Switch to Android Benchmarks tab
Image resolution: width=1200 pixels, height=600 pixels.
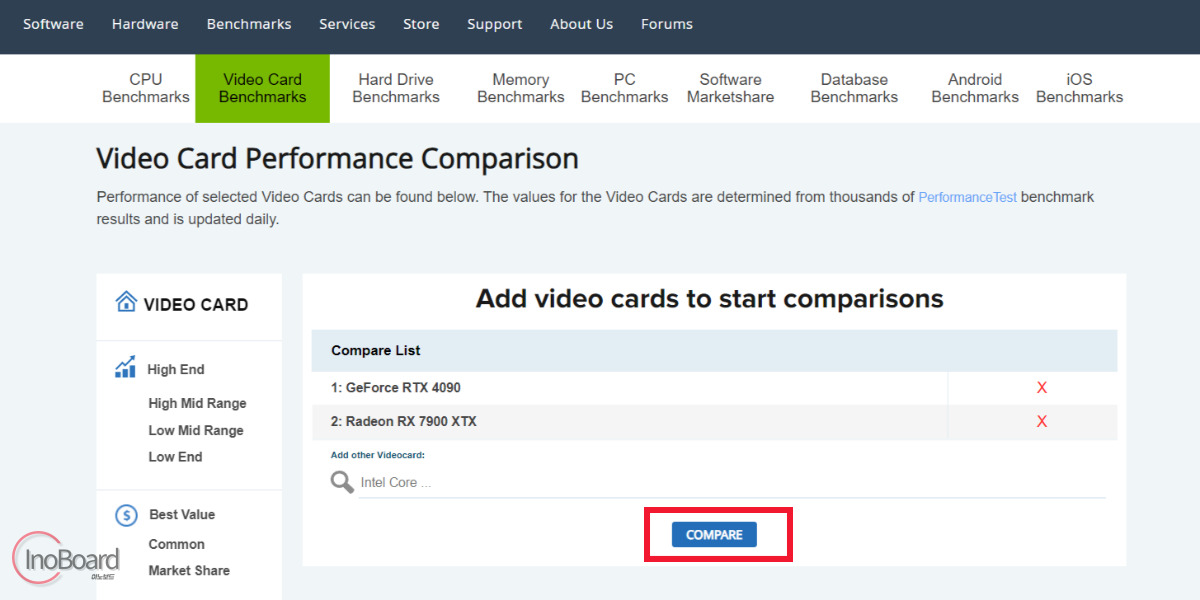click(975, 88)
